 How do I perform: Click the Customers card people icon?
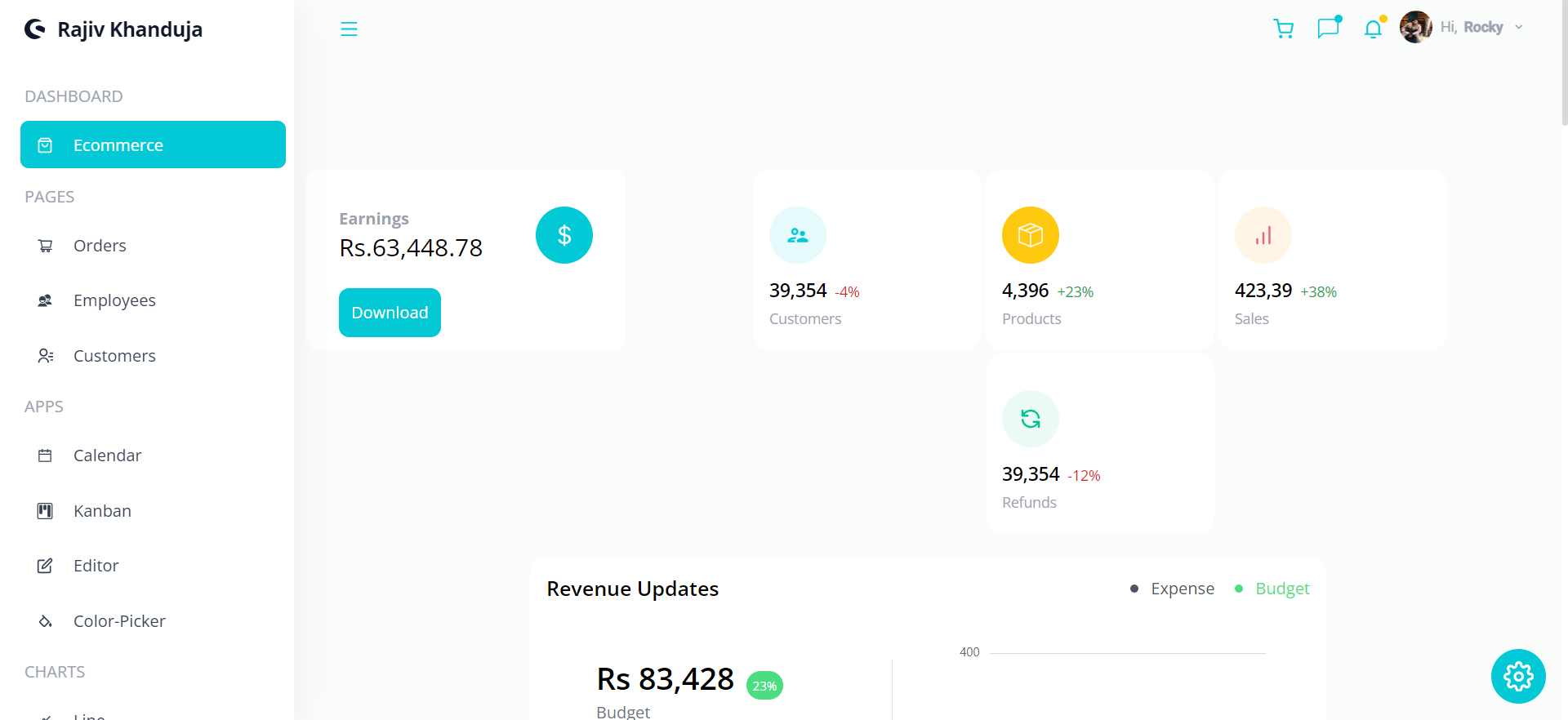click(798, 235)
